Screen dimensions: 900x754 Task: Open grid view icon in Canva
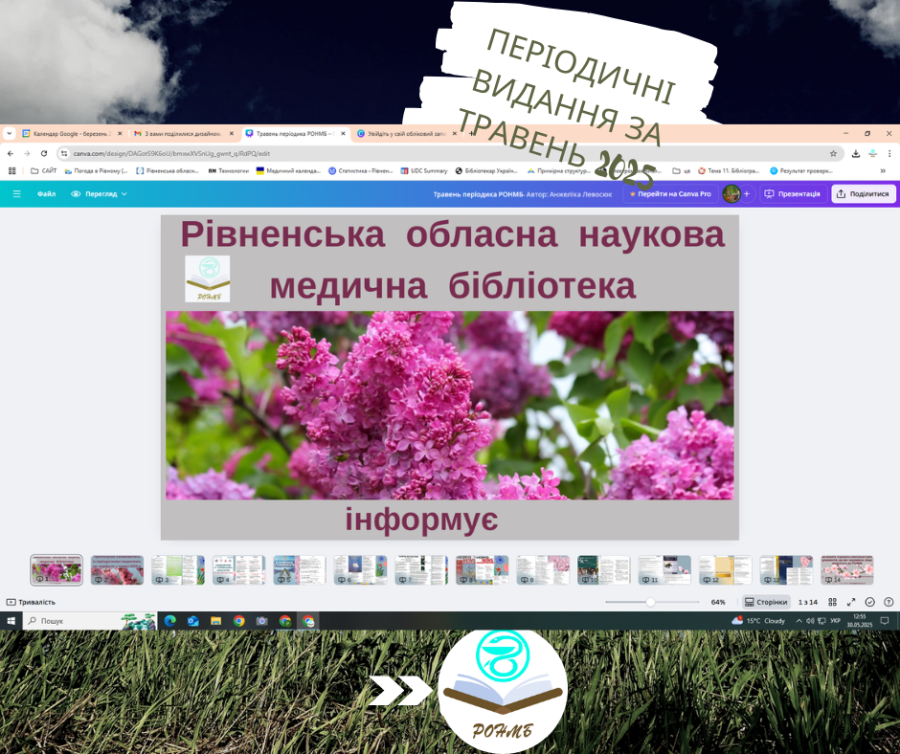tap(832, 602)
